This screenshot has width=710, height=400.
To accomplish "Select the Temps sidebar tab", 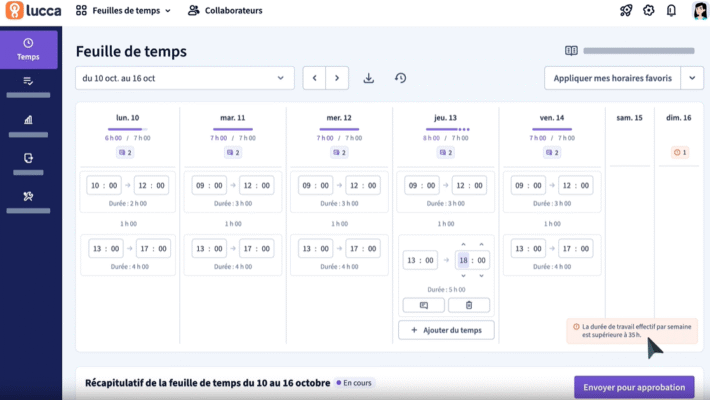I will [29, 49].
